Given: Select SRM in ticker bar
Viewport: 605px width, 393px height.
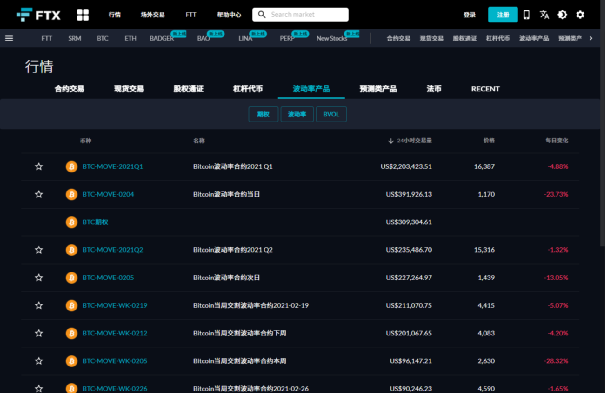Looking at the screenshot, I should coord(75,38).
